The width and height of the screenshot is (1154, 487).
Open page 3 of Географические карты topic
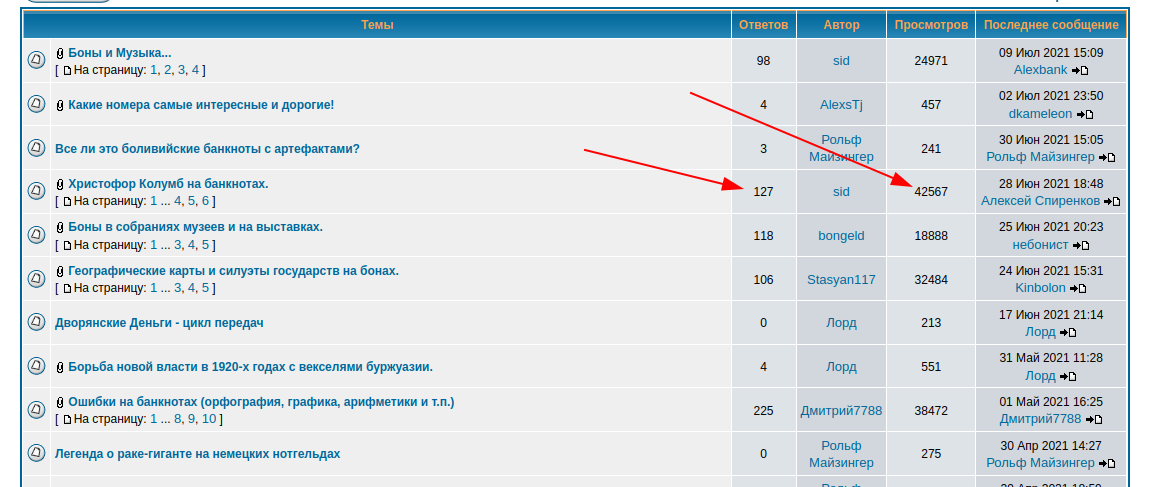(x=178, y=288)
